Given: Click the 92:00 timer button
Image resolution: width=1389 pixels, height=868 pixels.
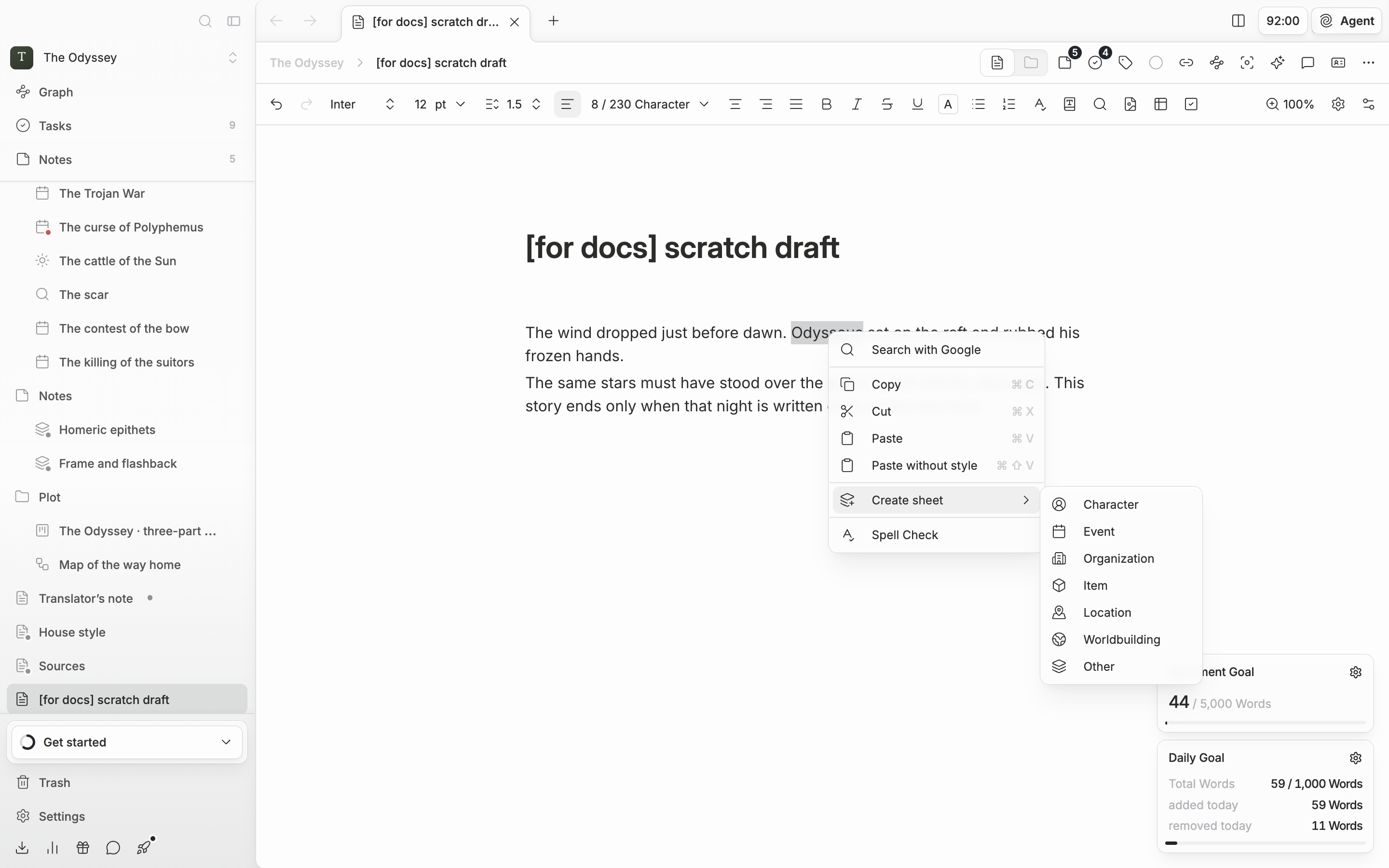Looking at the screenshot, I should 1282,21.
